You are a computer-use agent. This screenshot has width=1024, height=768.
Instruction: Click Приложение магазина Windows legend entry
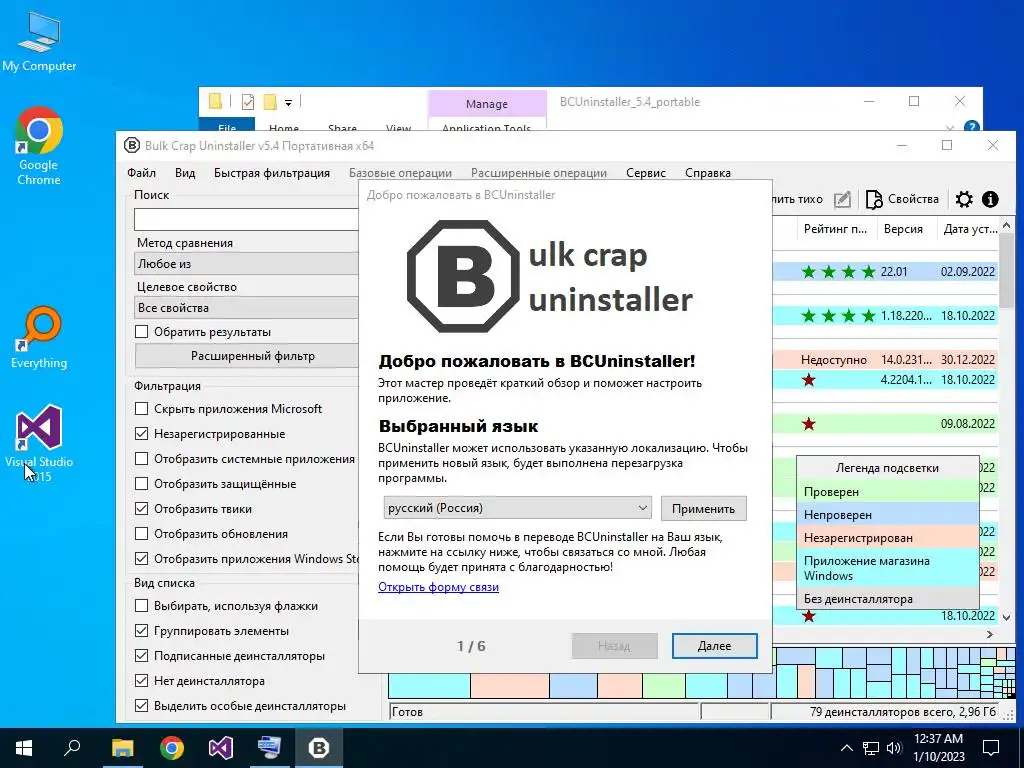pos(888,568)
